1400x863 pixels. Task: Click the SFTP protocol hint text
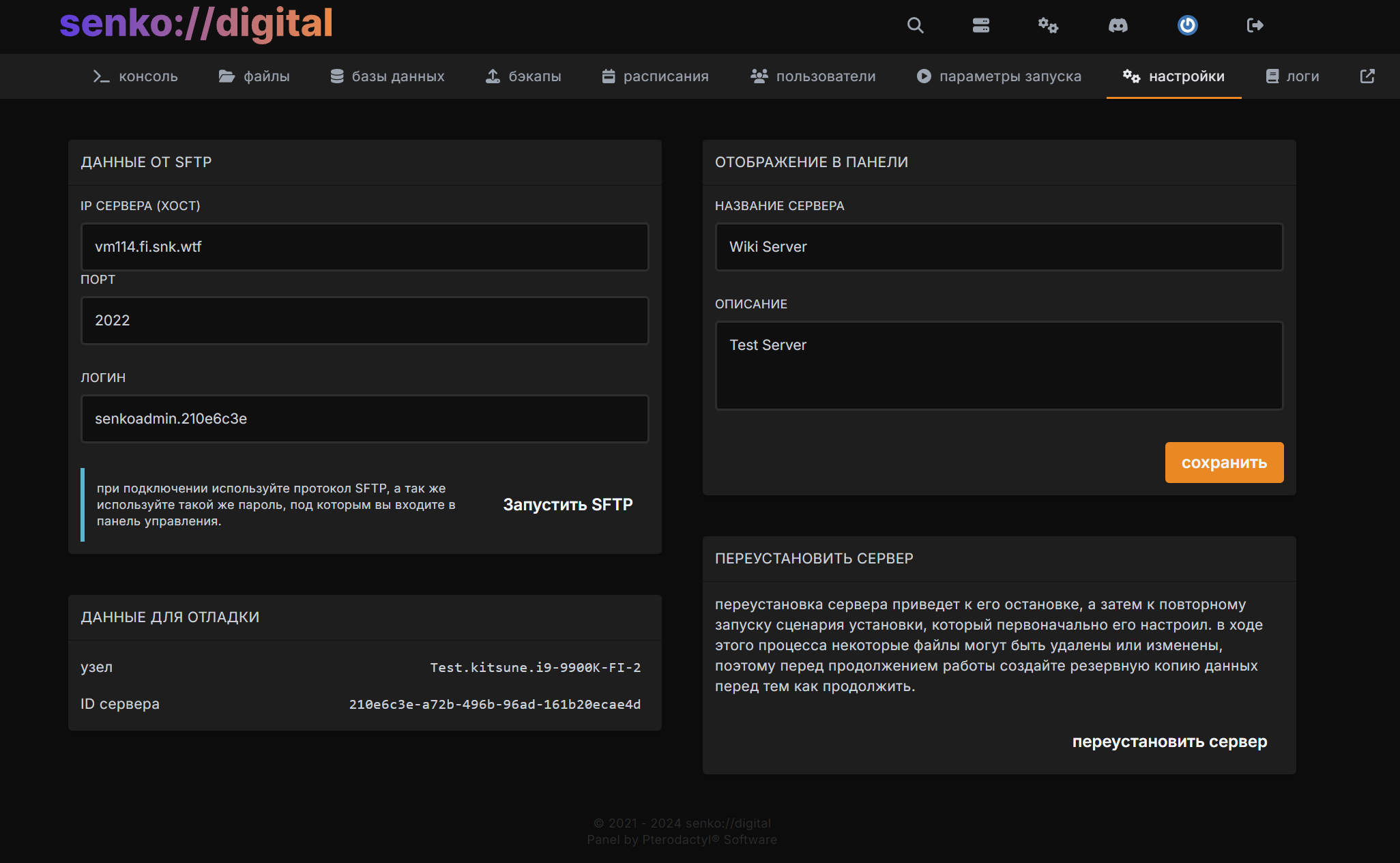pyautogui.click(x=276, y=505)
